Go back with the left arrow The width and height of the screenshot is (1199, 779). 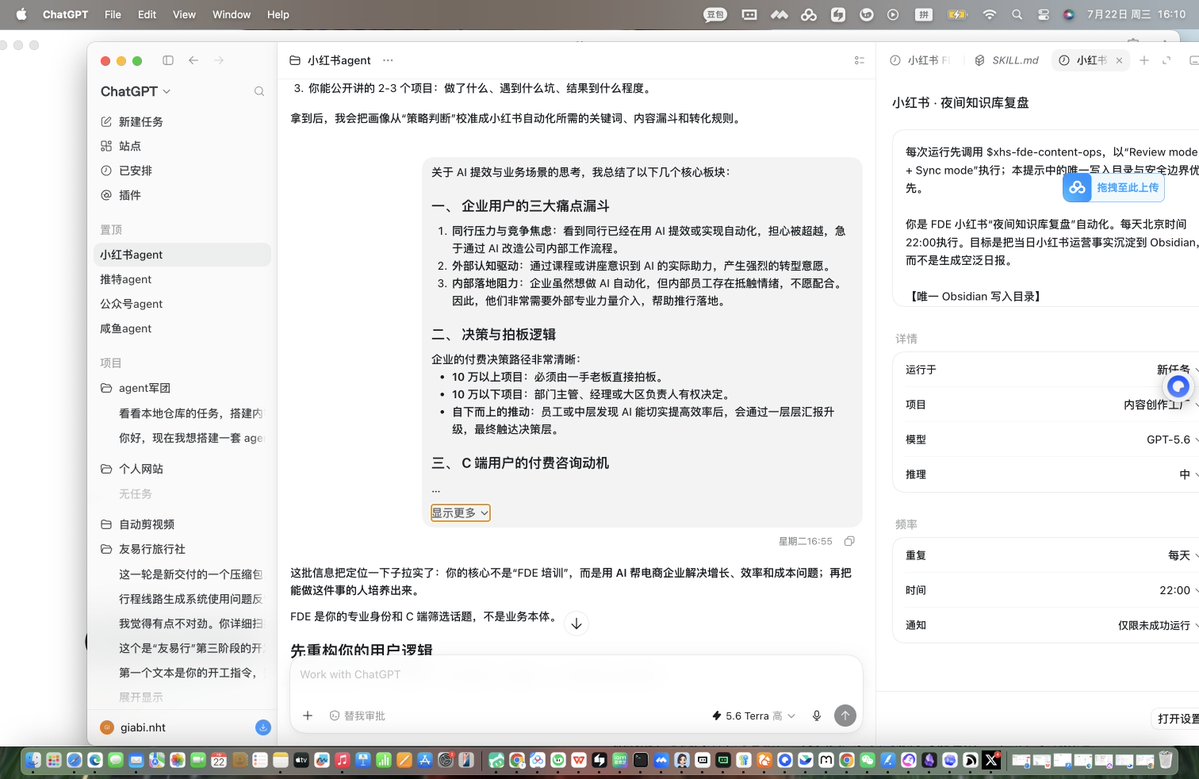coord(193,60)
